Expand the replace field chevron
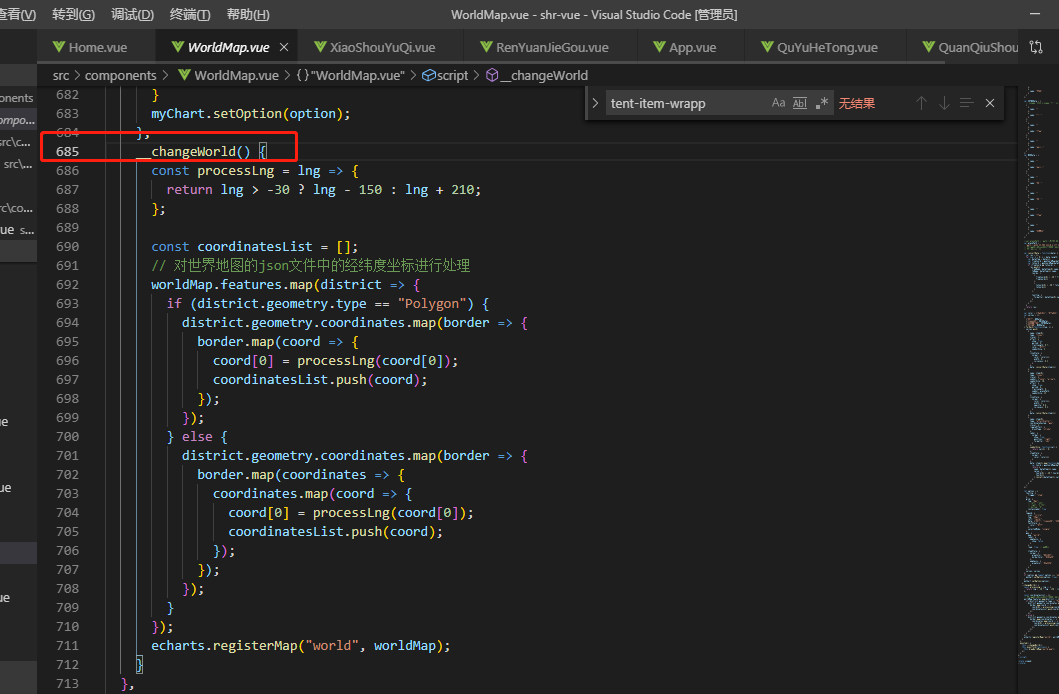1059x694 pixels. (596, 103)
